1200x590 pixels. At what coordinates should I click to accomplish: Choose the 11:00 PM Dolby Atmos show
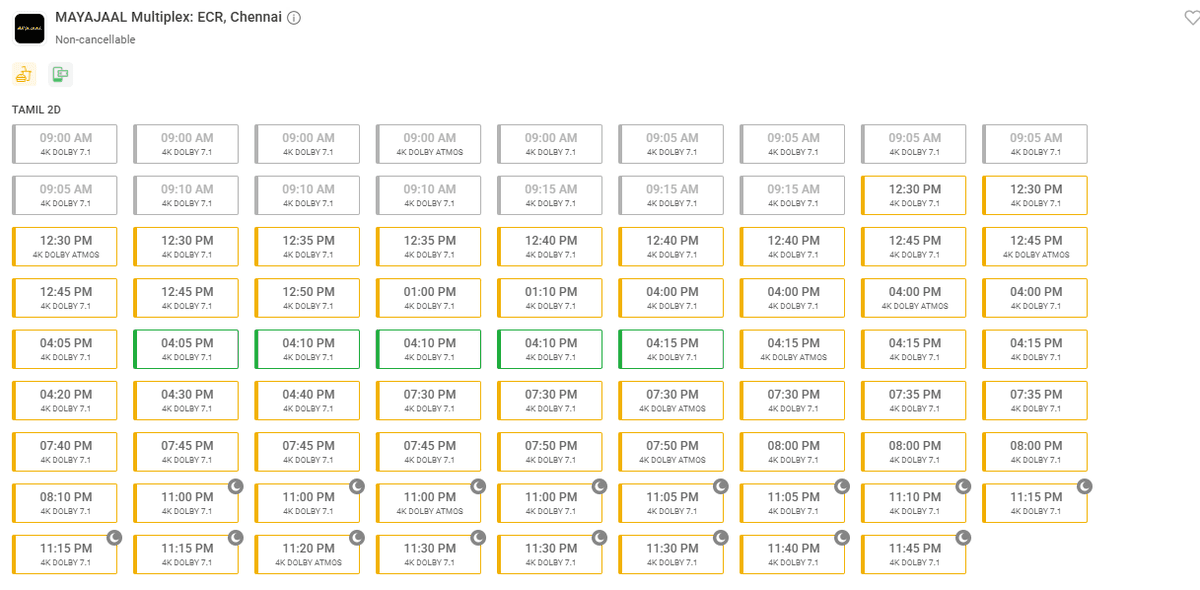tap(429, 503)
